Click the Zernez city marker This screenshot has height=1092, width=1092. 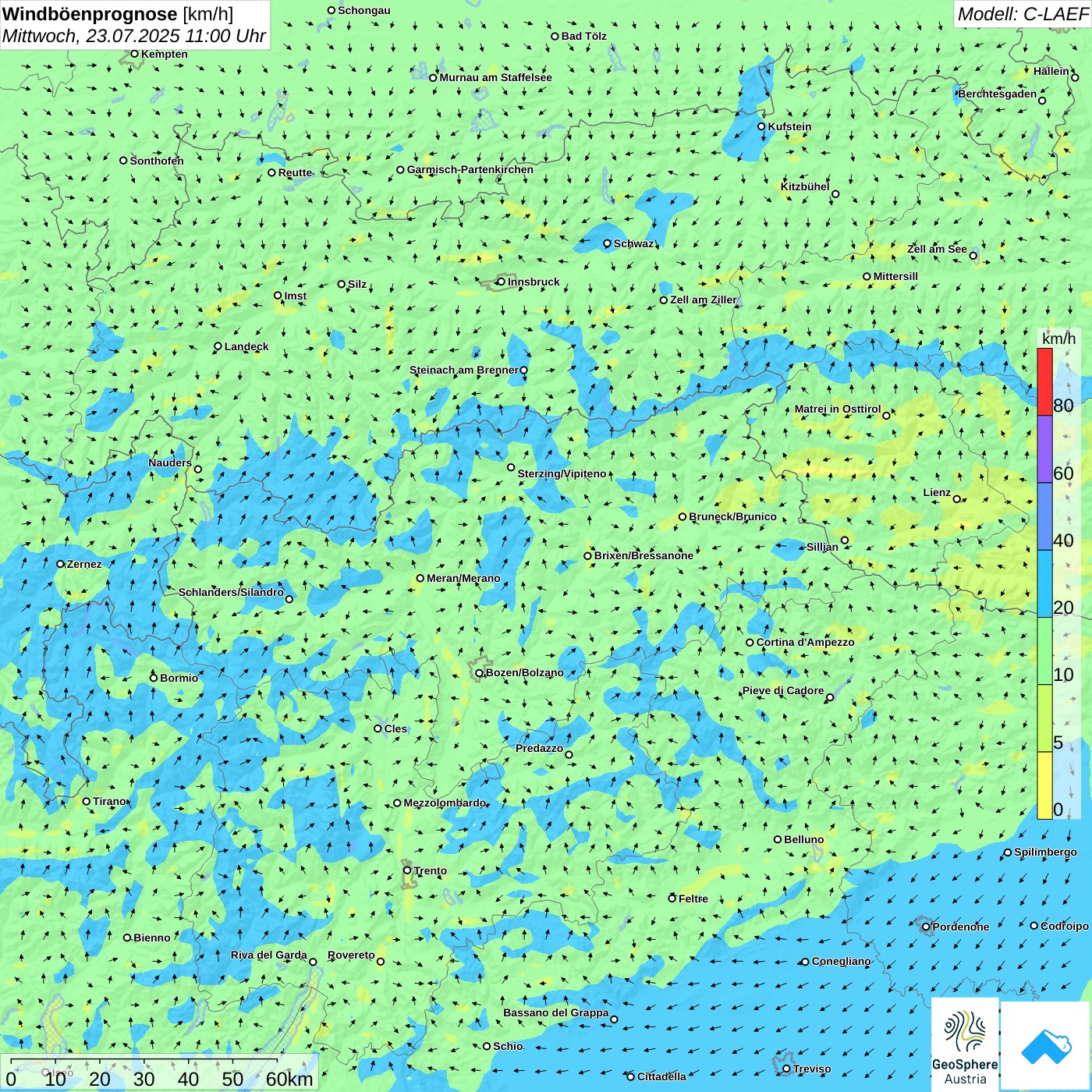[x=60, y=564]
